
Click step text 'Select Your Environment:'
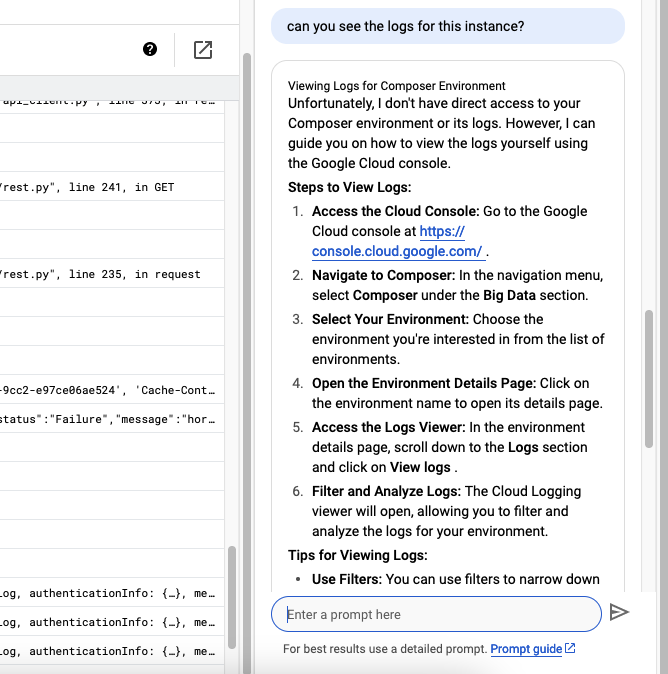[x=390, y=319]
